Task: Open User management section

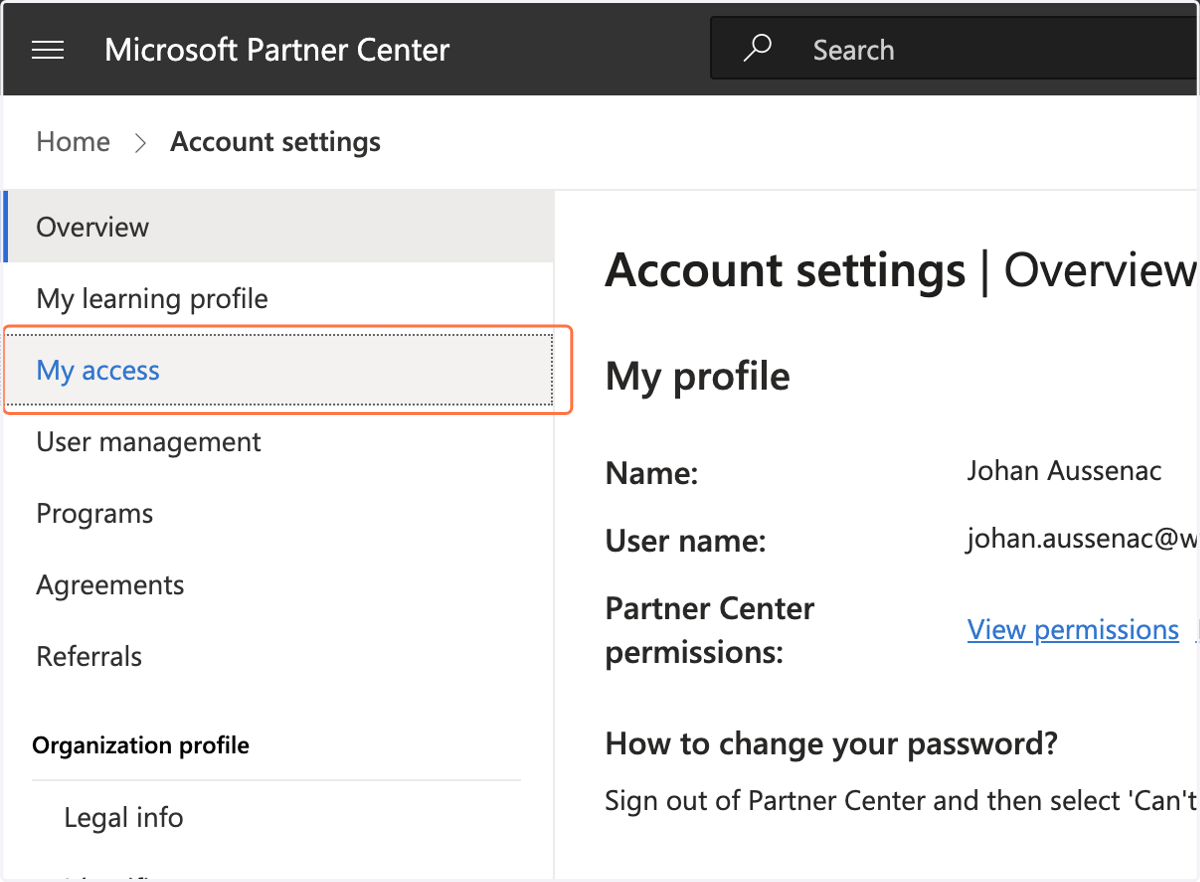Action: click(279, 442)
